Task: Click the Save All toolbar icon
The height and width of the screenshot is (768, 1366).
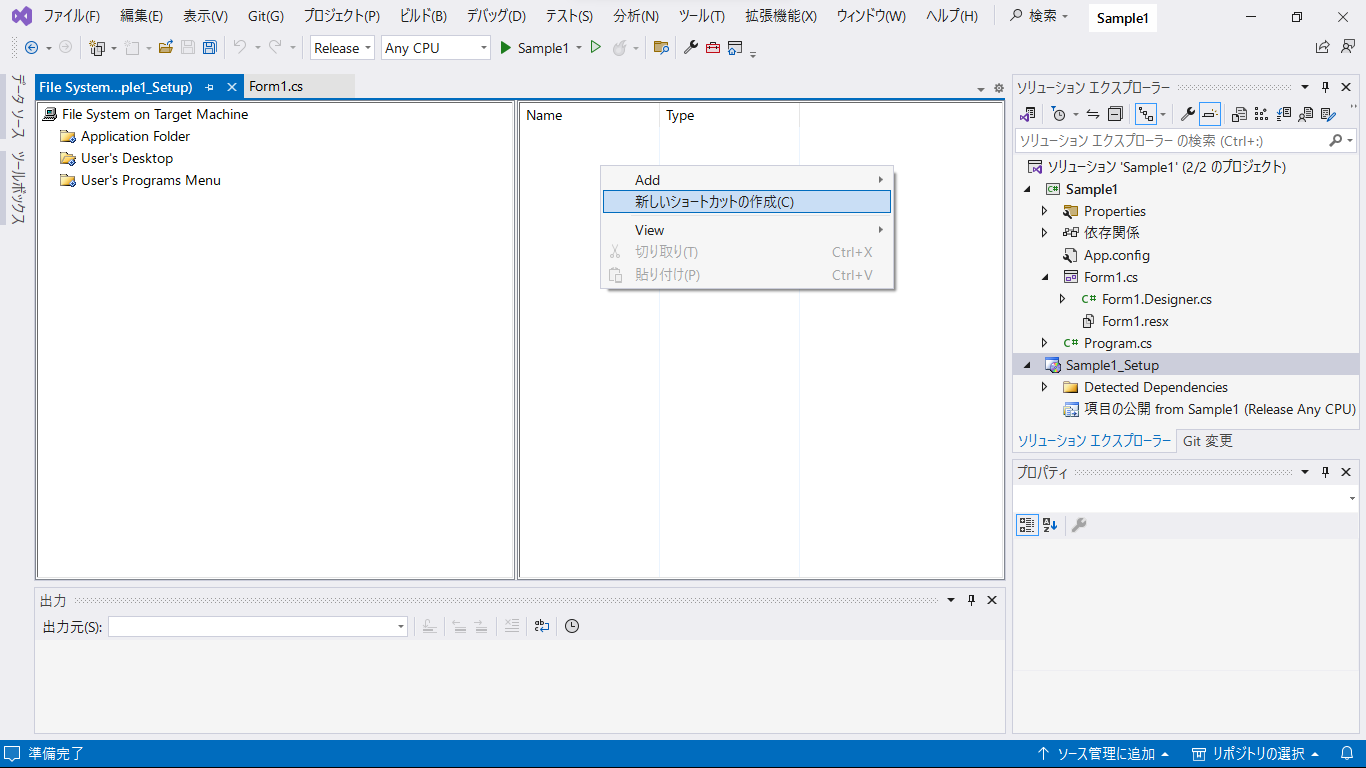Action: click(209, 48)
